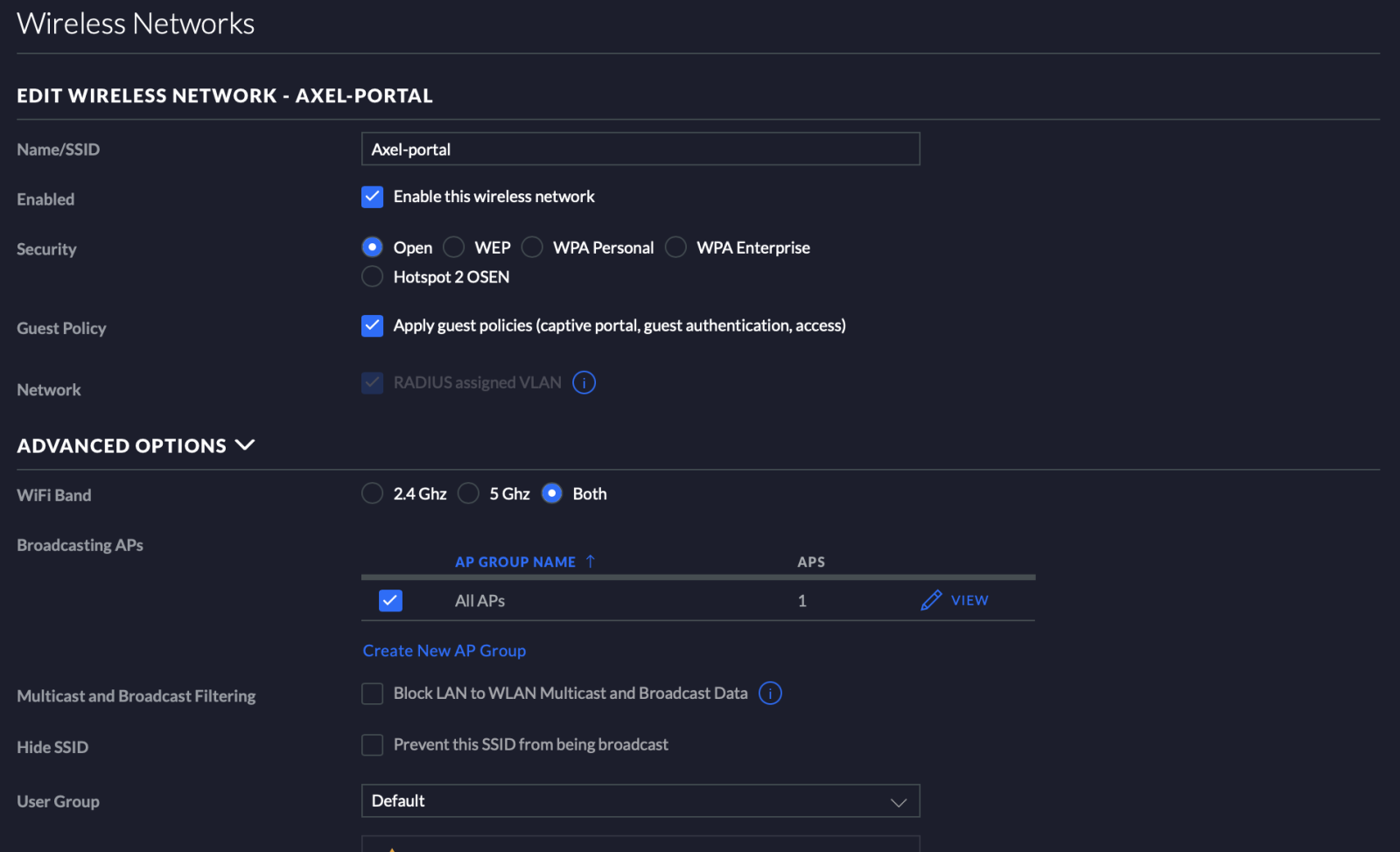Set WiFi band to 2.4 Ghz
The height and width of the screenshot is (852, 1400).
373,494
